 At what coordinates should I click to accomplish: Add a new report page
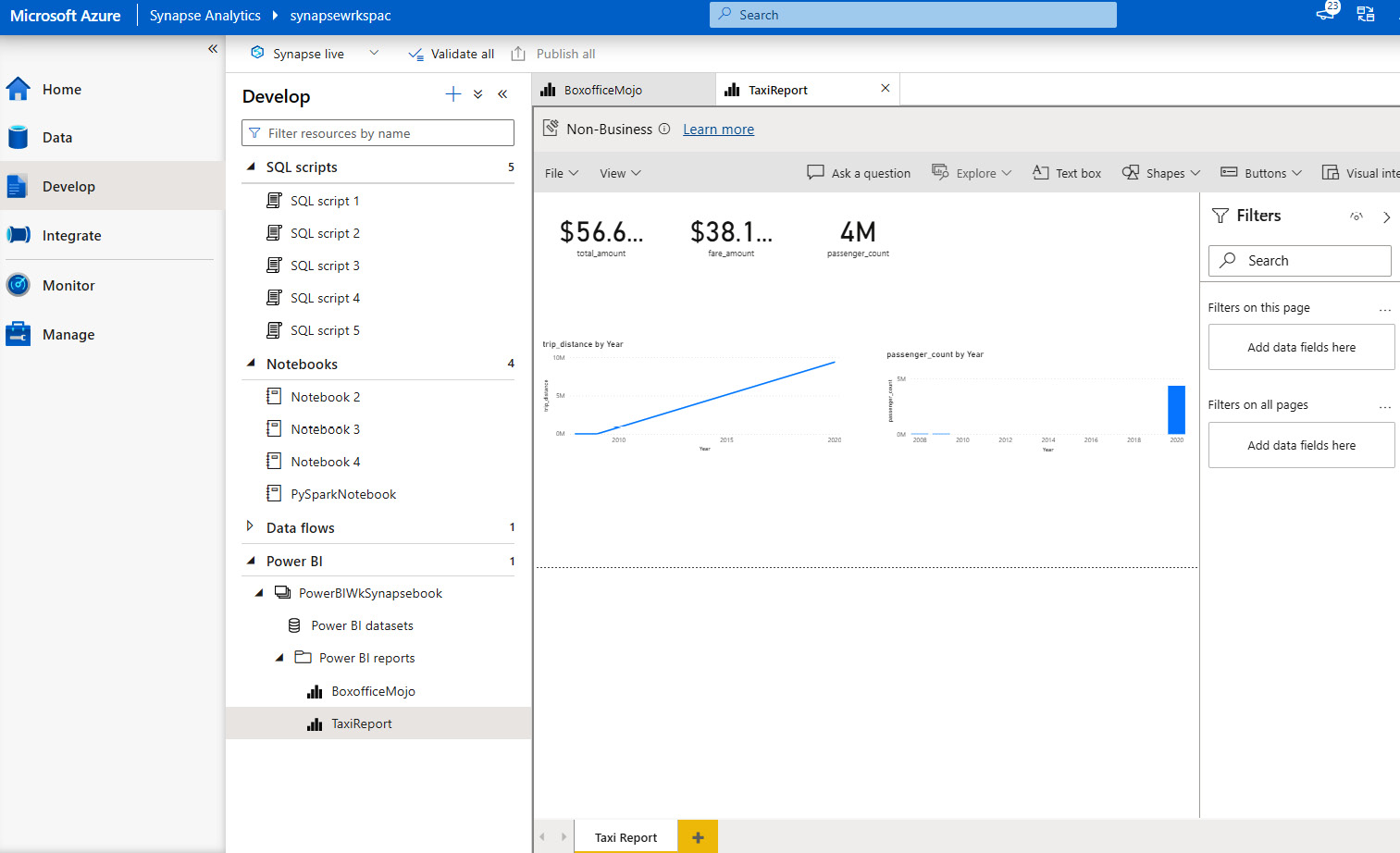click(698, 837)
